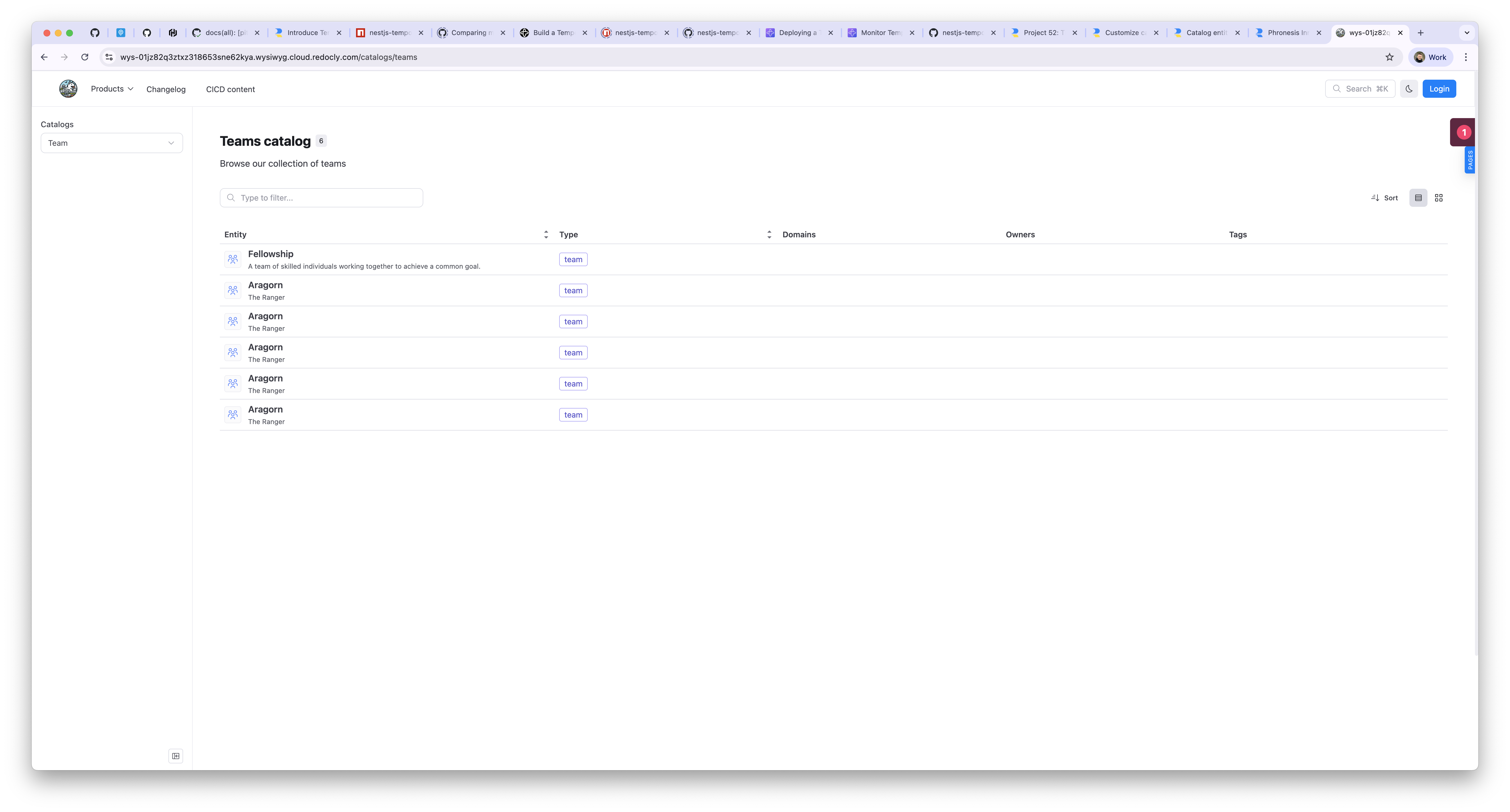Close the Phronesis tab
Image resolution: width=1510 pixels, height=812 pixels.
point(1319,33)
